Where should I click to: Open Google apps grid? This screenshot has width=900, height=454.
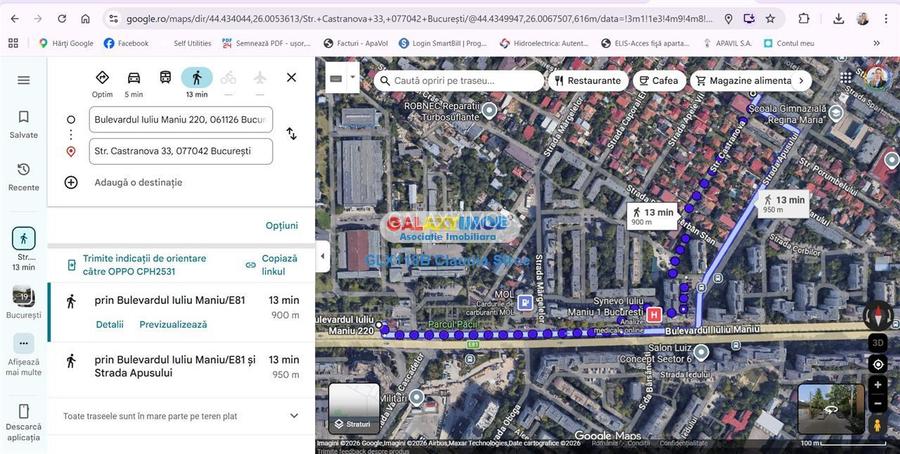coord(846,77)
